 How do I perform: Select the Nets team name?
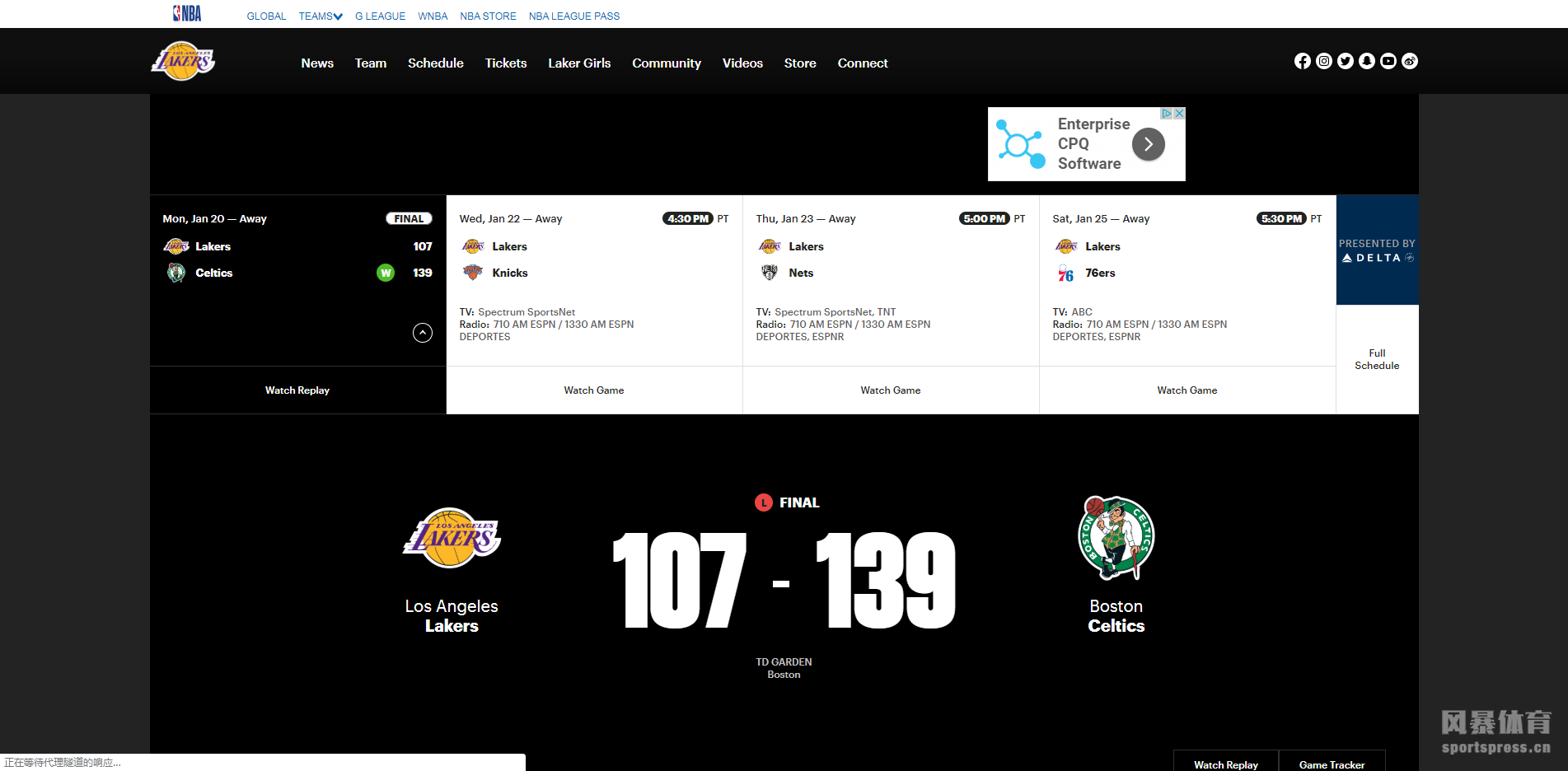801,273
